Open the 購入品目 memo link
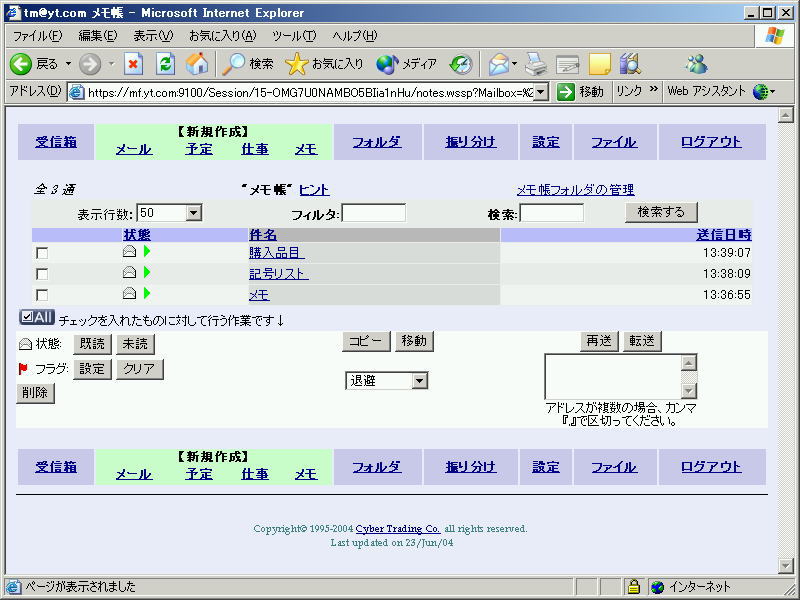 pyautogui.click(x=276, y=253)
